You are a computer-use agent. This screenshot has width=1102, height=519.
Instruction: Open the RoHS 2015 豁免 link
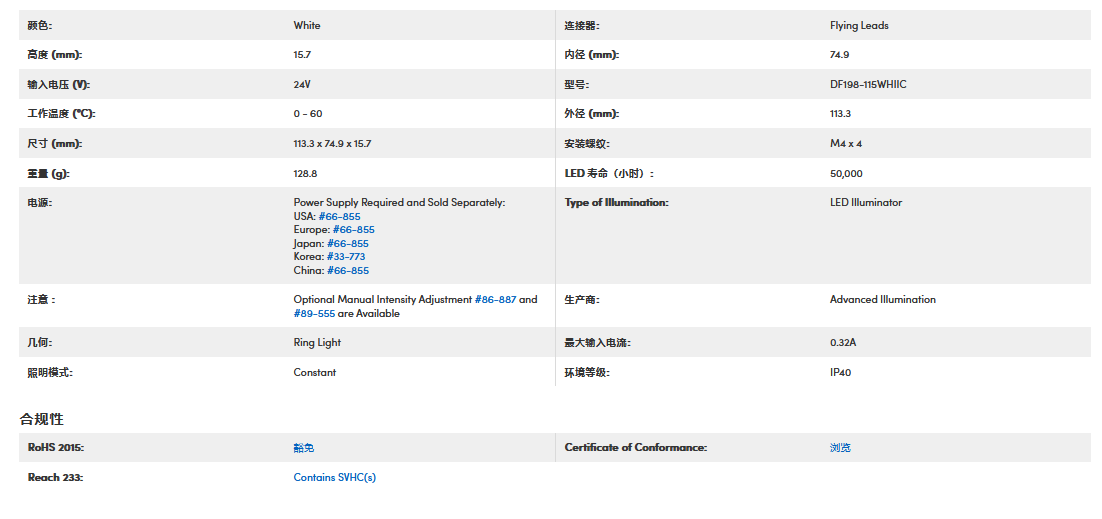[x=303, y=448]
